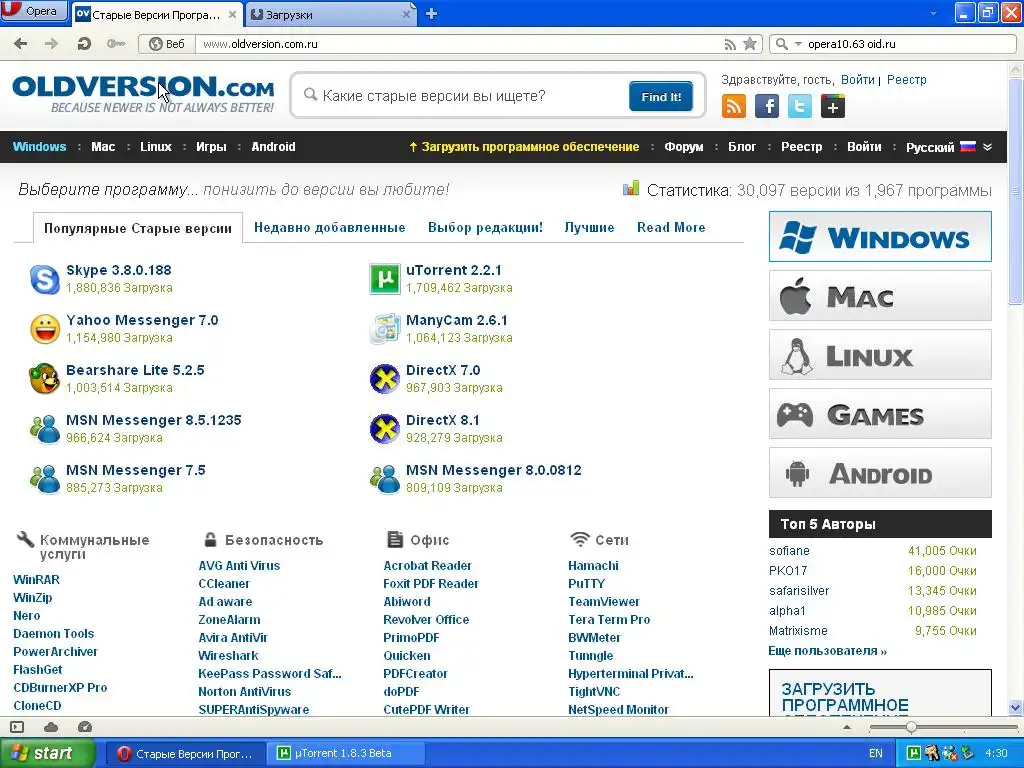Screen dimensions: 1024x768
Task: Select the Лучшие tab
Action: 589,227
